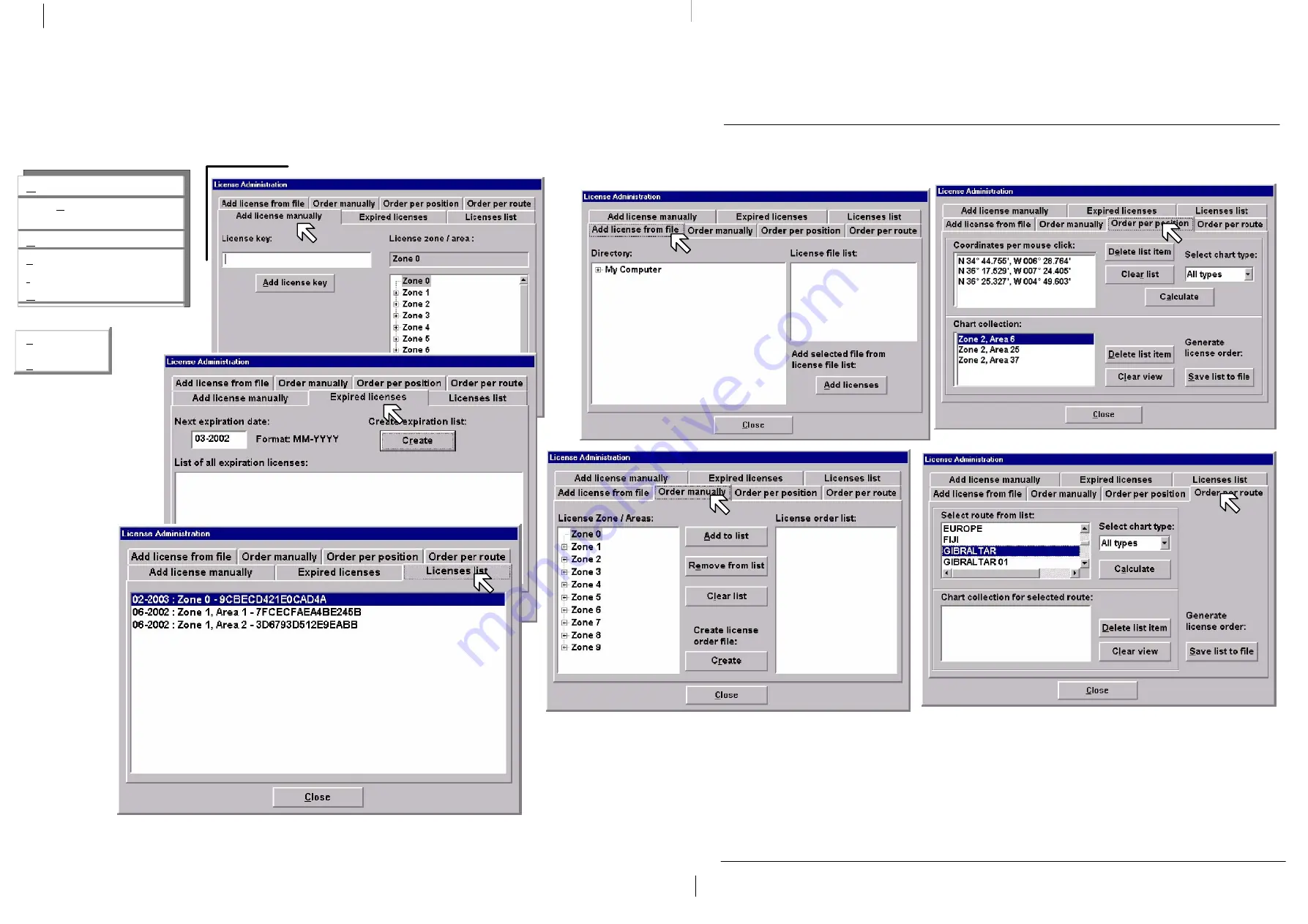Click Save list to file in Order per position dialog
Image resolution: width=1308 pixels, height=924 pixels.
pyautogui.click(x=1219, y=377)
